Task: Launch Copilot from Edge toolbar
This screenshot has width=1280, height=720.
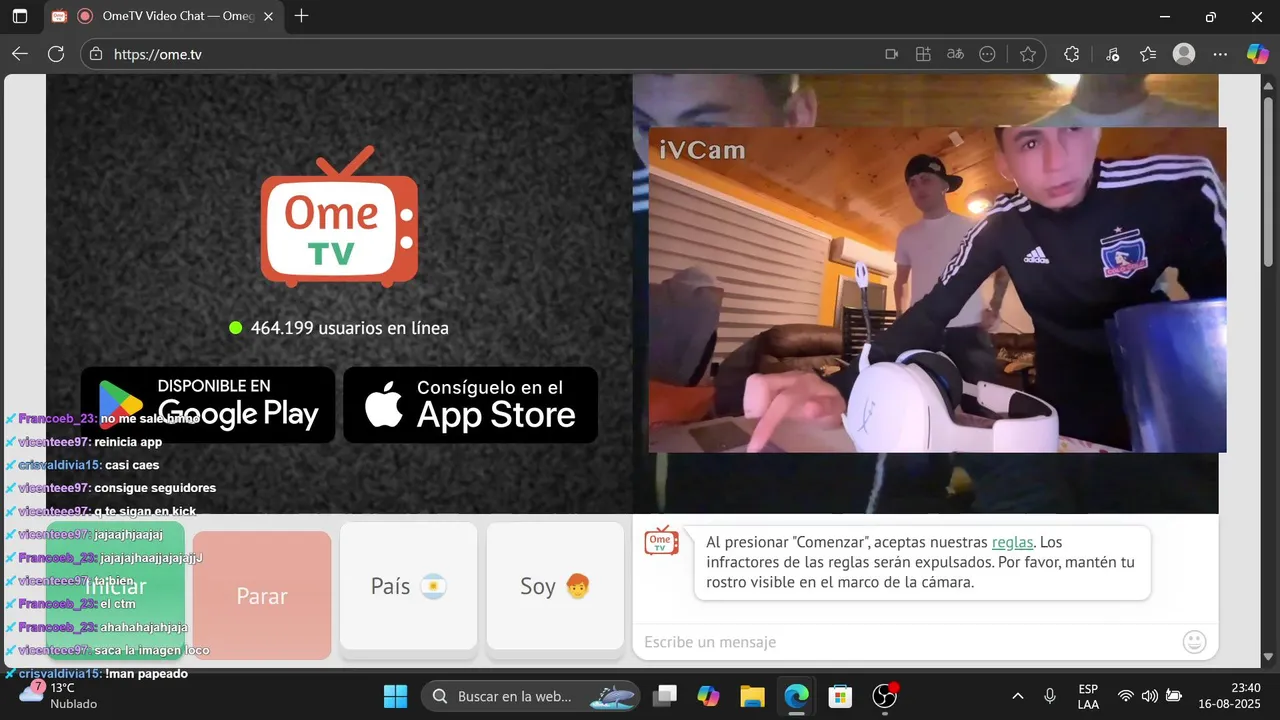Action: [1257, 54]
